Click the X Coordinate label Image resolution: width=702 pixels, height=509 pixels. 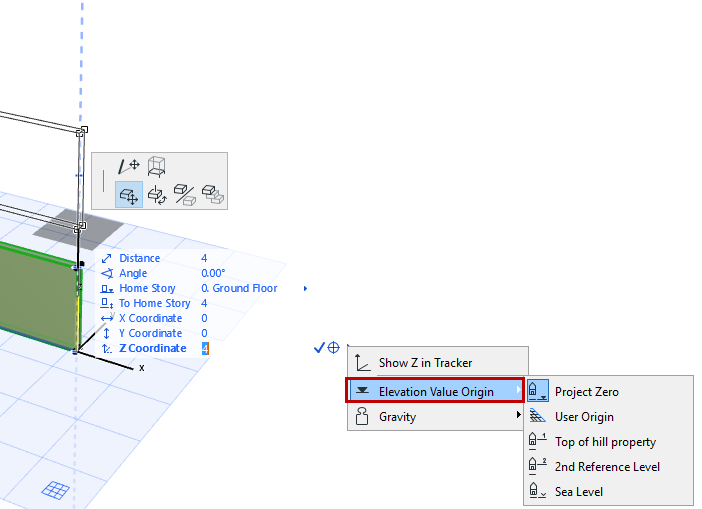[x=150, y=318]
